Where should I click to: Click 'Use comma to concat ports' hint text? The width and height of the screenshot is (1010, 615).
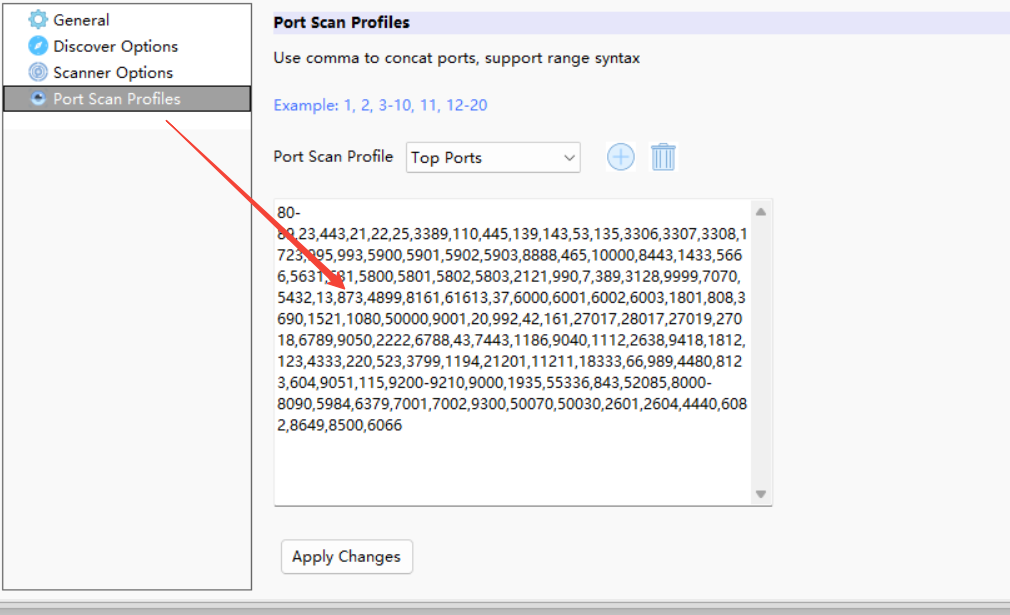[x=376, y=58]
